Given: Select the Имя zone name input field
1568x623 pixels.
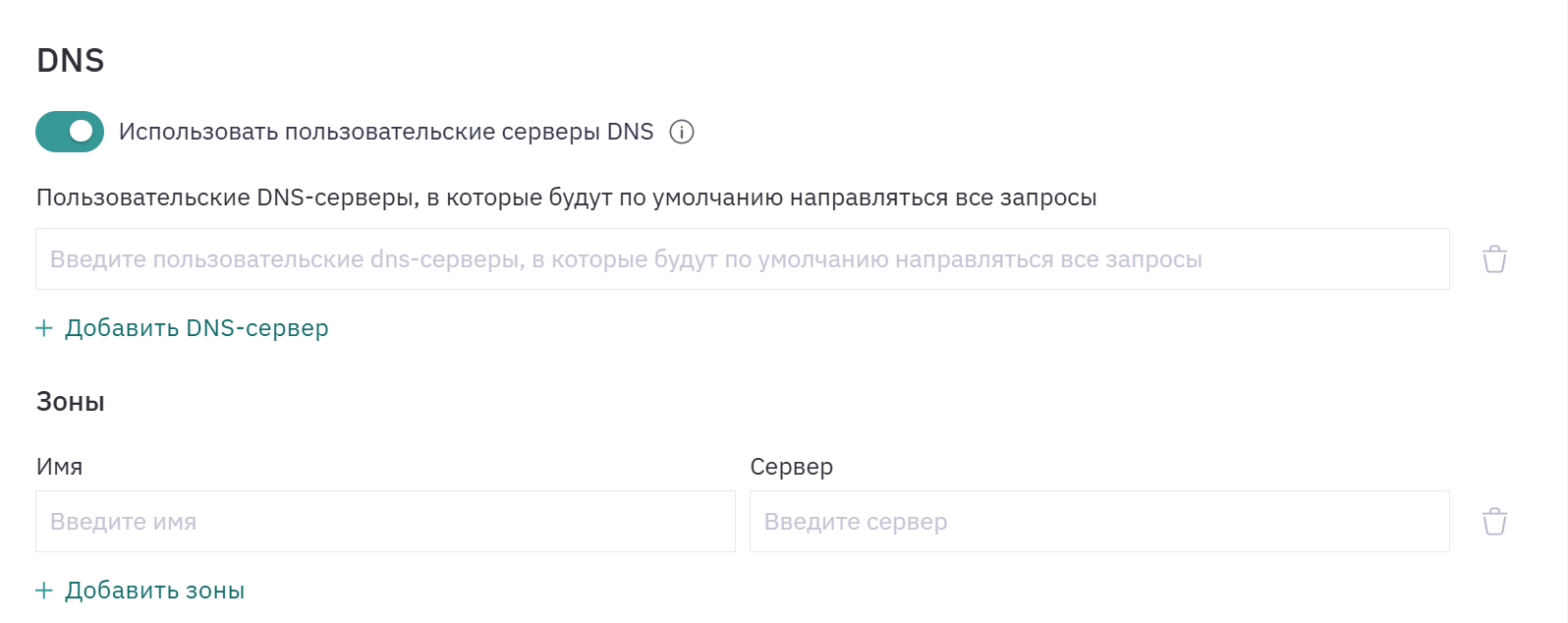Looking at the screenshot, I should click(x=385, y=522).
